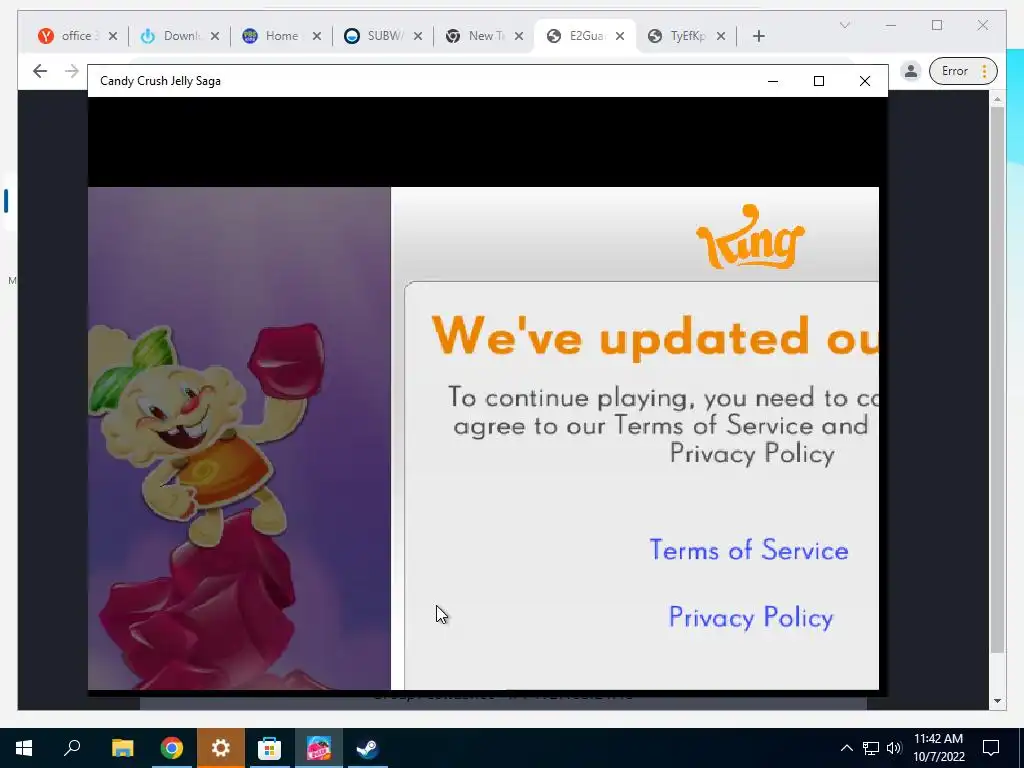The height and width of the screenshot is (768, 1024).
Task: Show hidden system tray icons
Action: tap(846, 748)
